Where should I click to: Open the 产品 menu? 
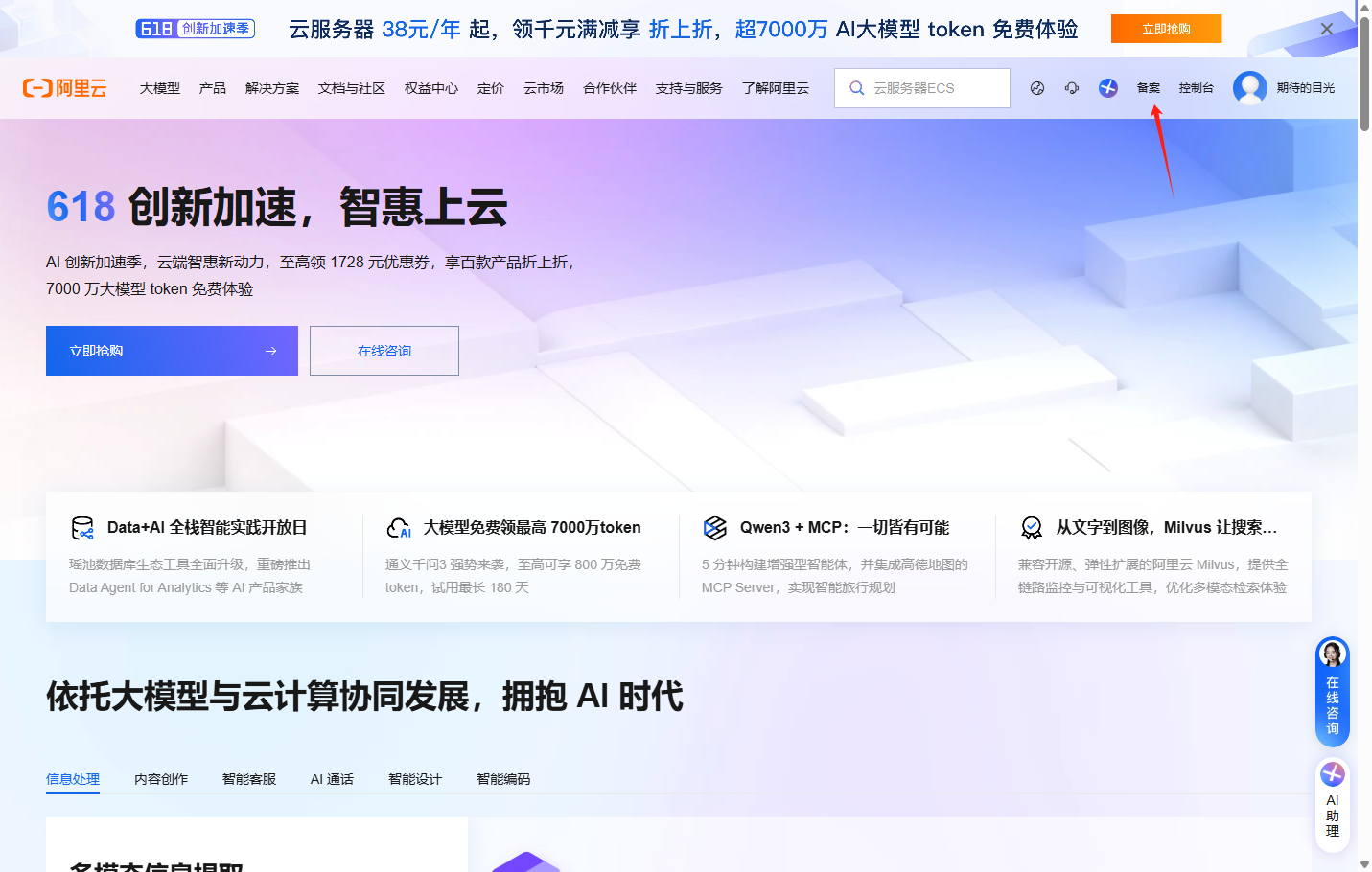[x=213, y=88]
